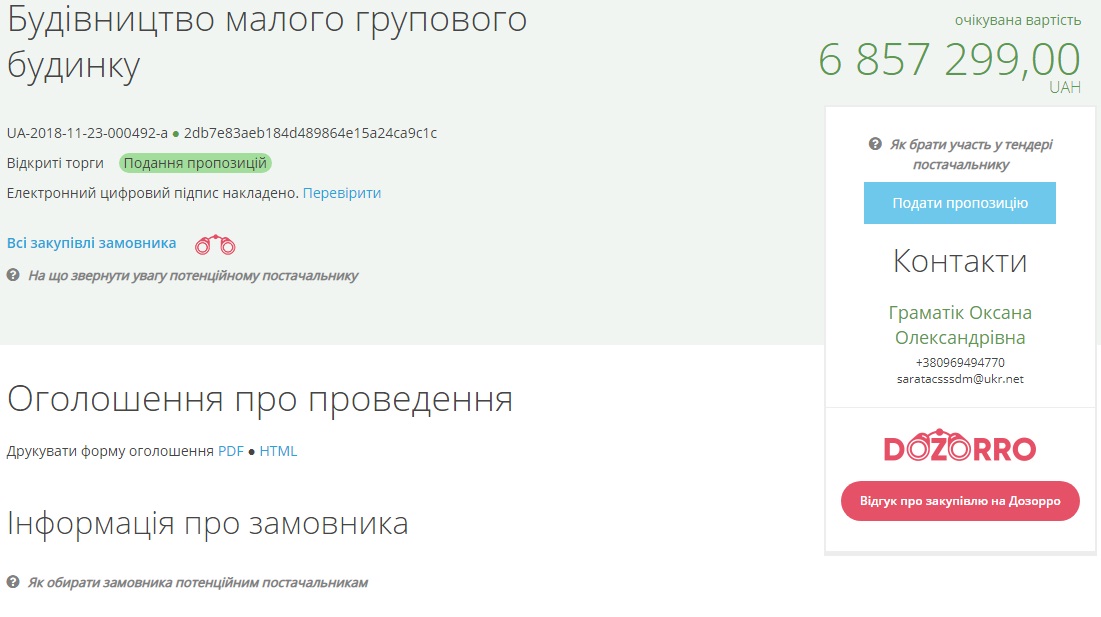Expand 'Як брати участь у тендері' hint text
Image resolution: width=1101 pixels, height=617 pixels.
point(970,154)
